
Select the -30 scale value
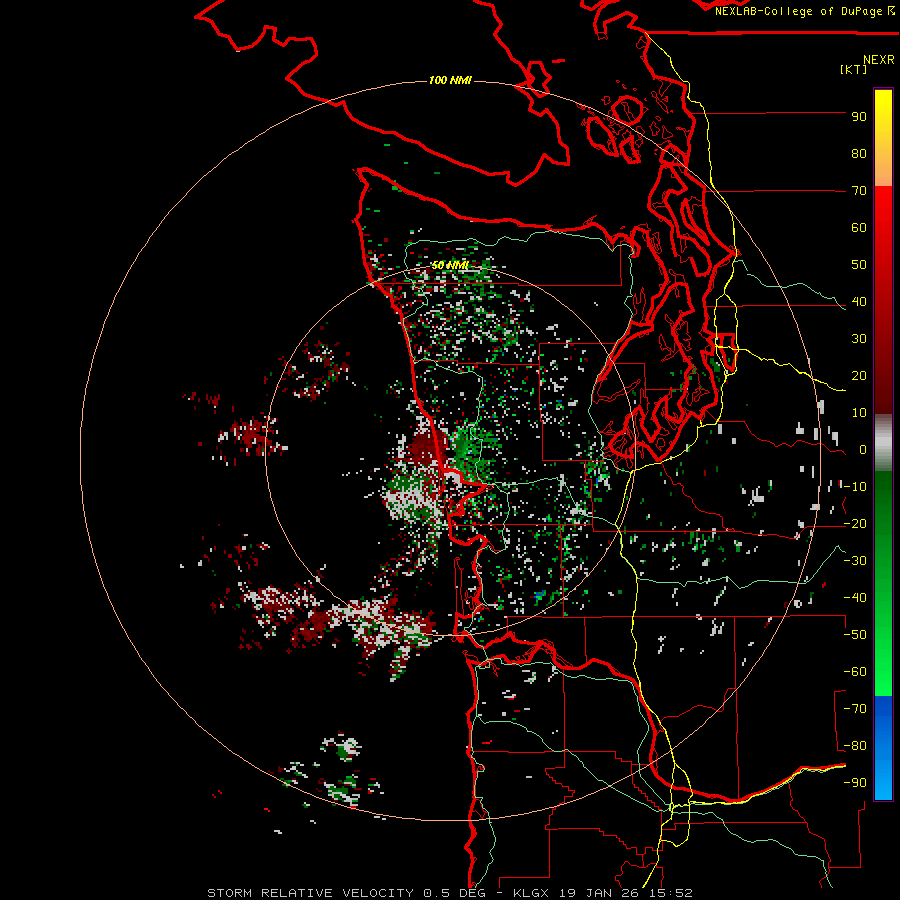click(855, 561)
